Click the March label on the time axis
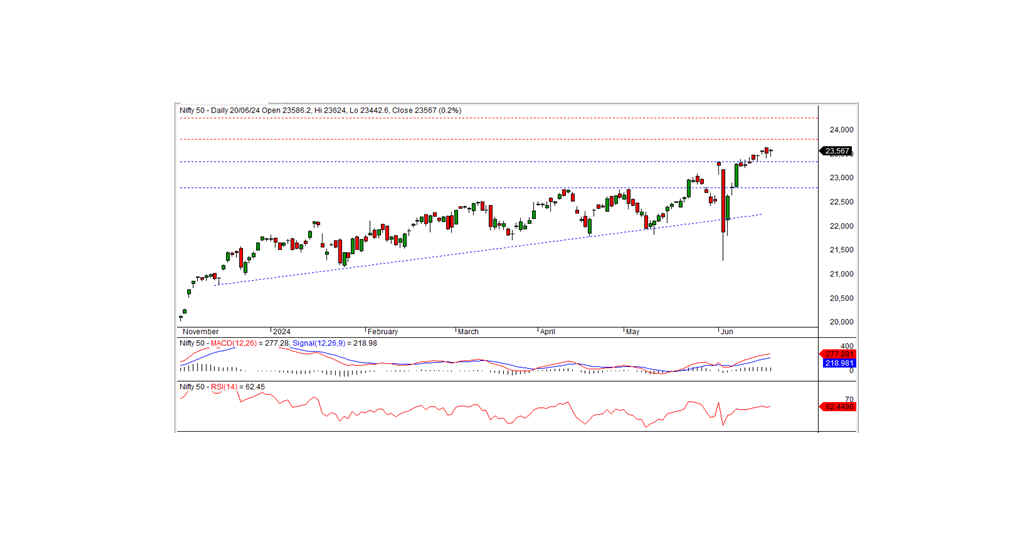The image size is (1029, 536). tap(468, 332)
